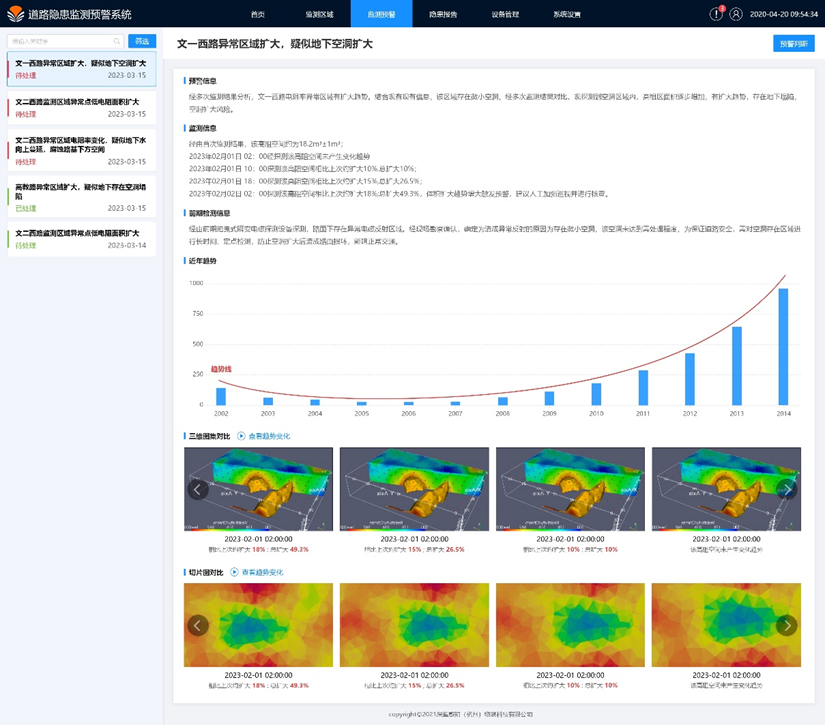Screen dimensions: 825x725
Task: Open the user profile icon in header
Action: pos(737,14)
